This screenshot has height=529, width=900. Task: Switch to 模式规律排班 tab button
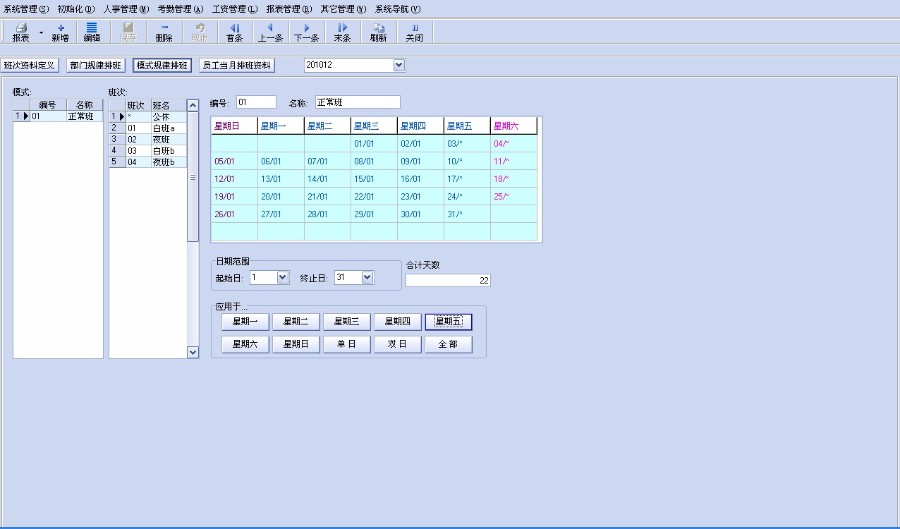[x=162, y=65]
